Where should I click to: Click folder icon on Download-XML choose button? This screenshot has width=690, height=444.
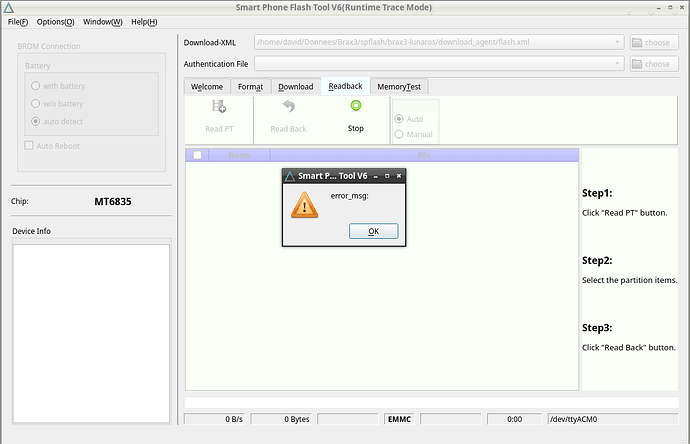coord(637,43)
